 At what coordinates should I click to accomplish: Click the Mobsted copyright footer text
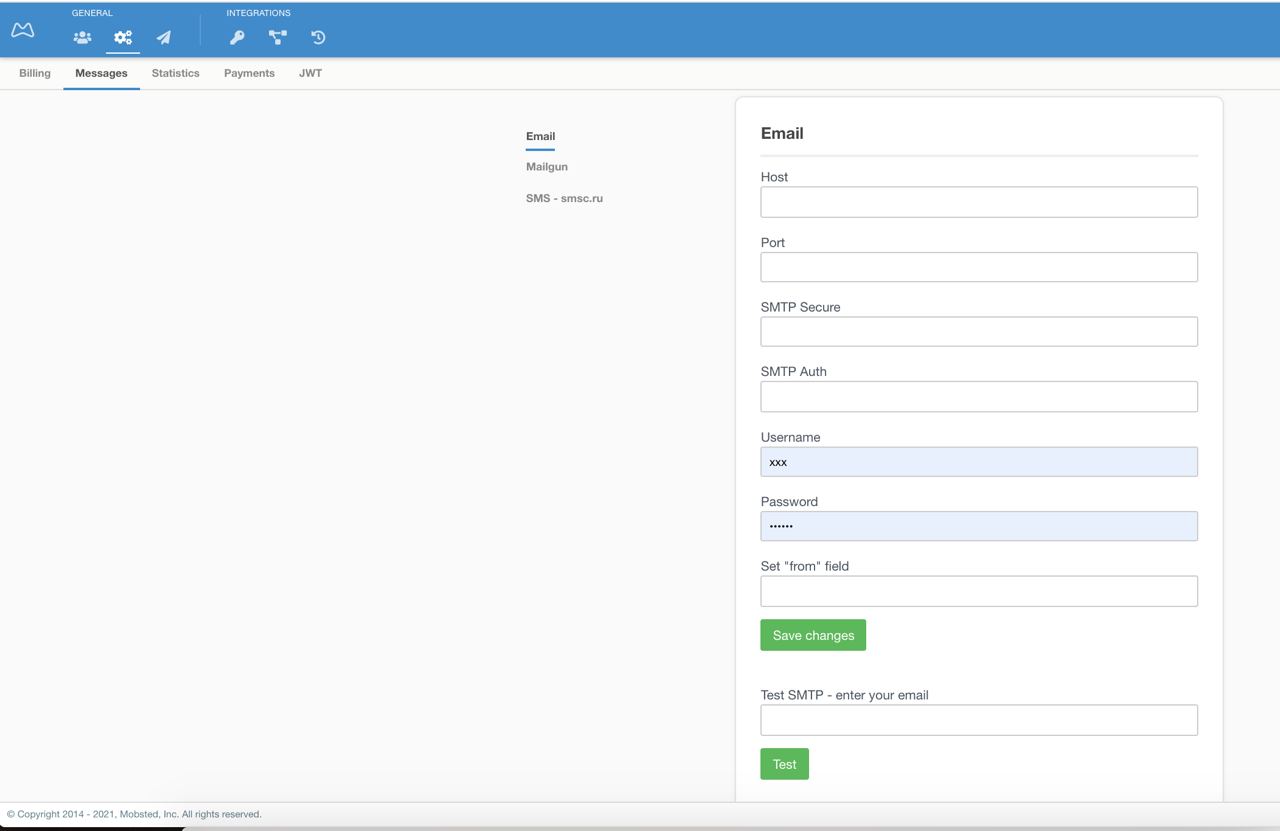pos(134,814)
